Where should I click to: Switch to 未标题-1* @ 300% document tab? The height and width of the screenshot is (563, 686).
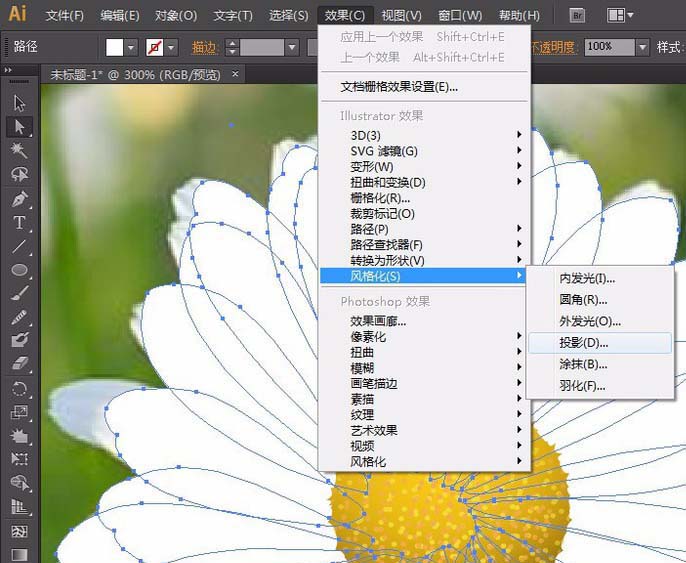coord(135,75)
